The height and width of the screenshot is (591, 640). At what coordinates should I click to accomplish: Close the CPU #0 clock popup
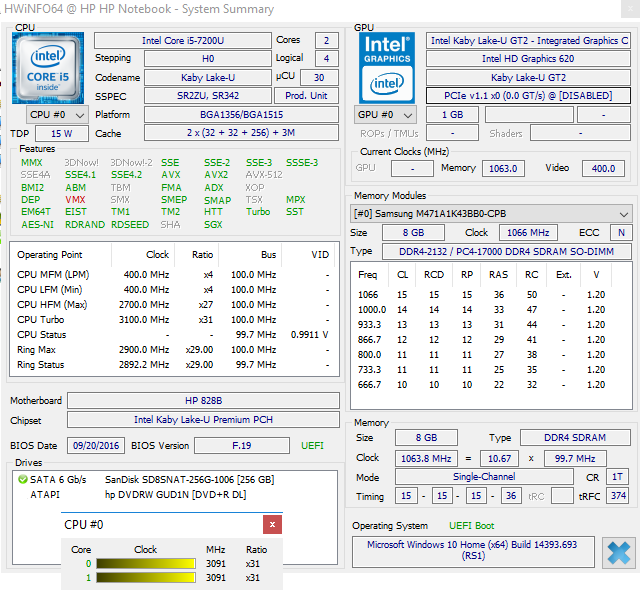(272, 524)
